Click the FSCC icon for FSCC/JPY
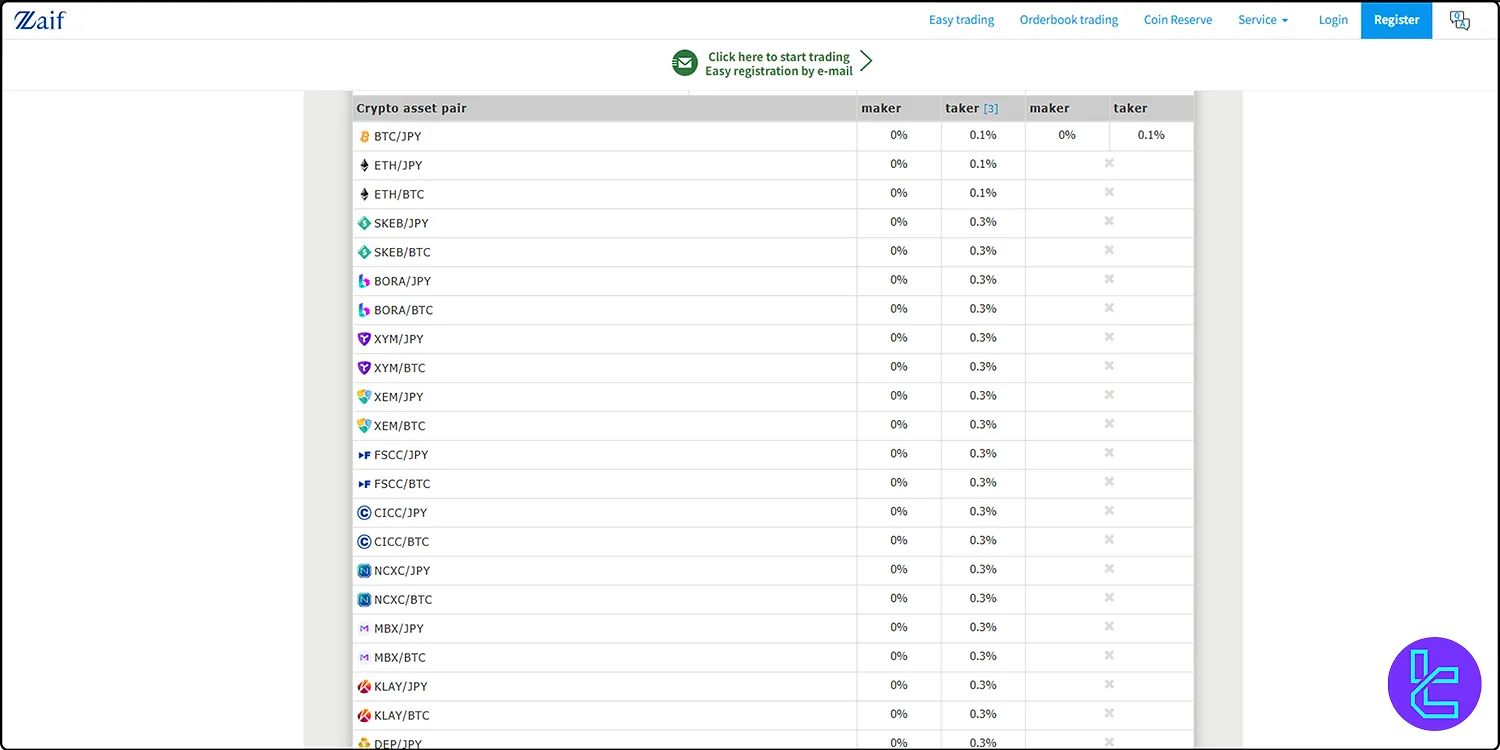1500x750 pixels. [364, 455]
